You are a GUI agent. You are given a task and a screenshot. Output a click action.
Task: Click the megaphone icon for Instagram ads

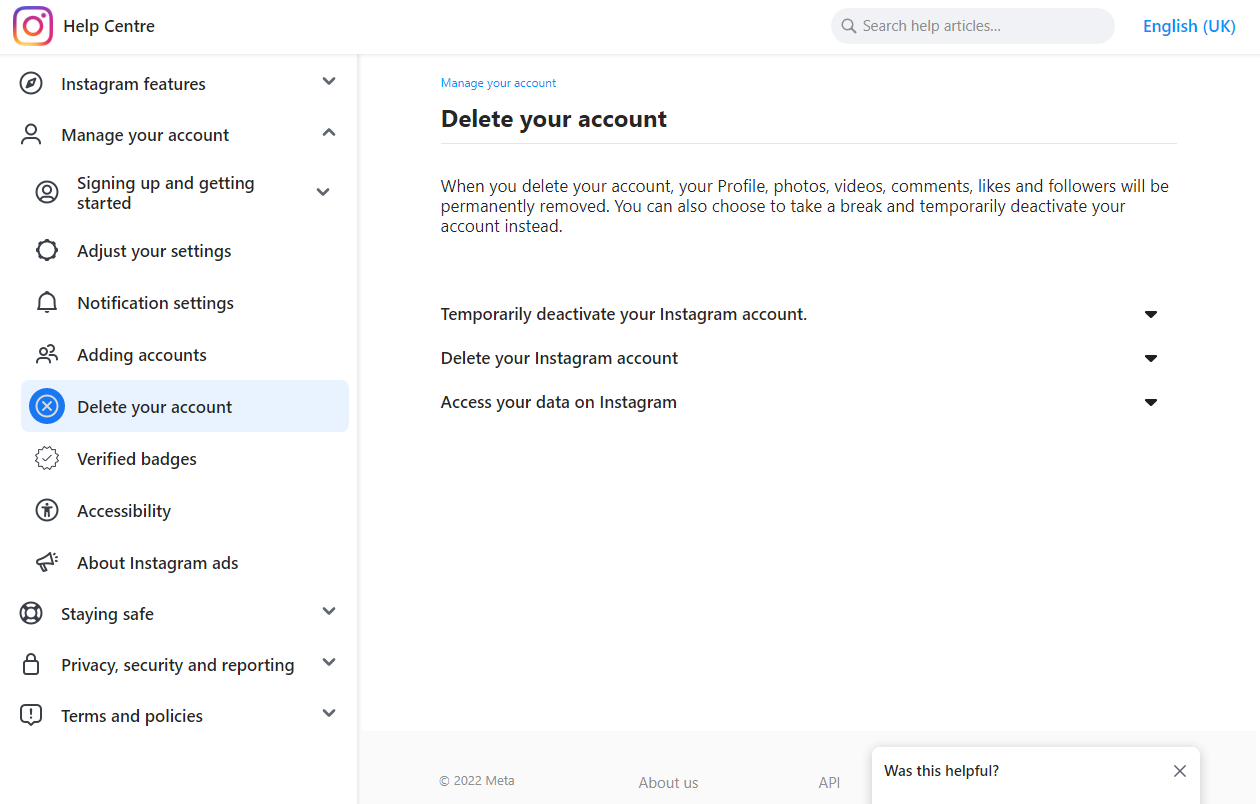pyautogui.click(x=47, y=563)
